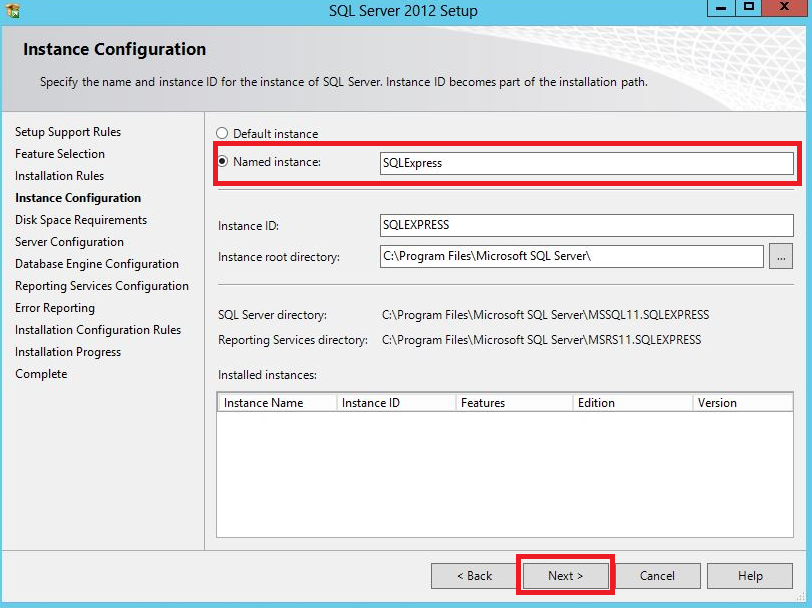Select Complete step in sidebar
Viewport: 812px width, 608px height.
point(41,374)
